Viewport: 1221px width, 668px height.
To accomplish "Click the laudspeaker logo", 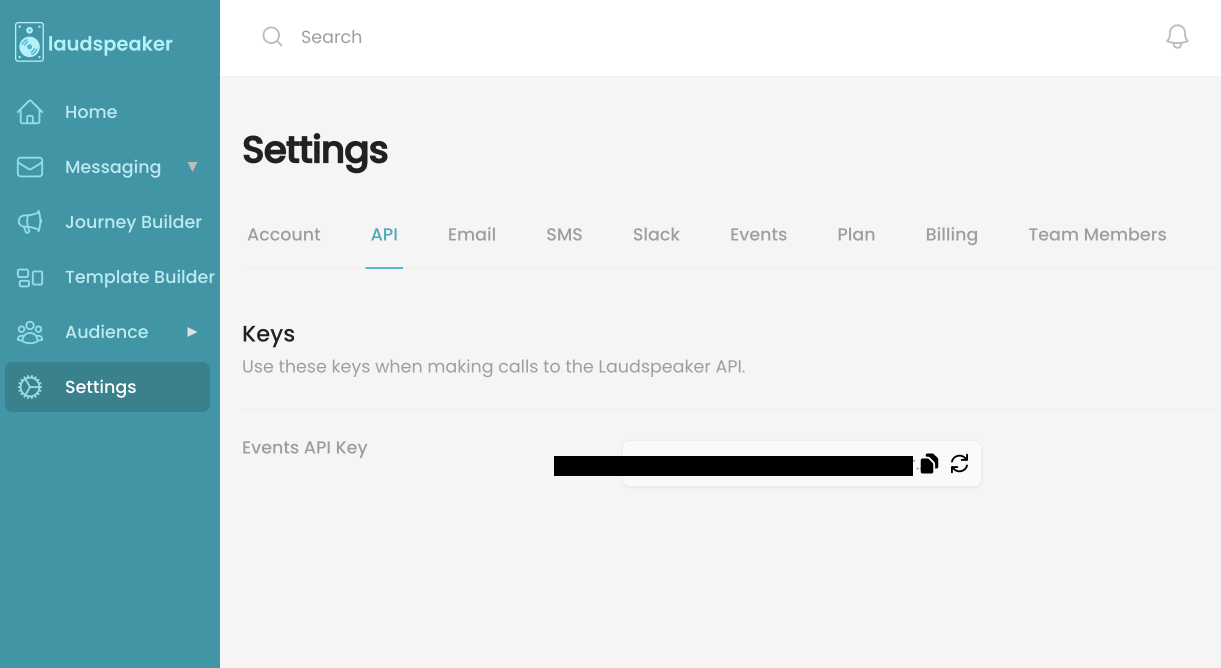I will (x=95, y=42).
